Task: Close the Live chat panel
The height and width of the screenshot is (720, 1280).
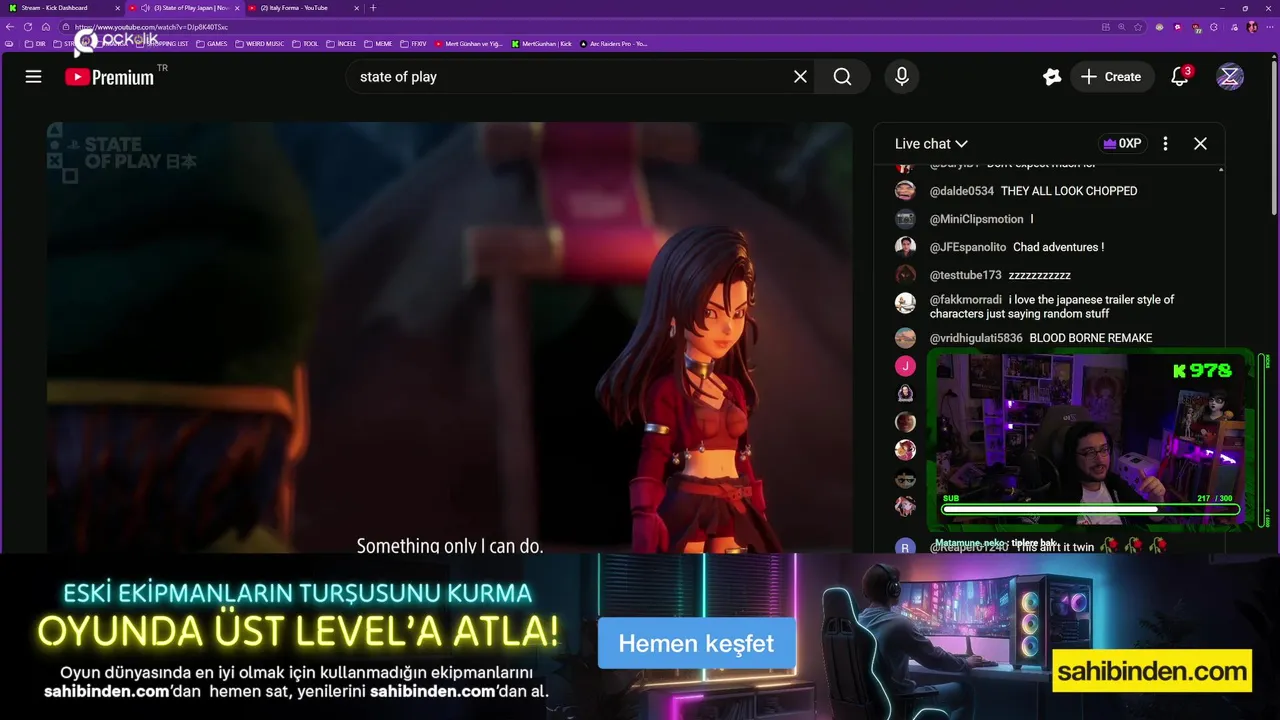Action: (1200, 144)
